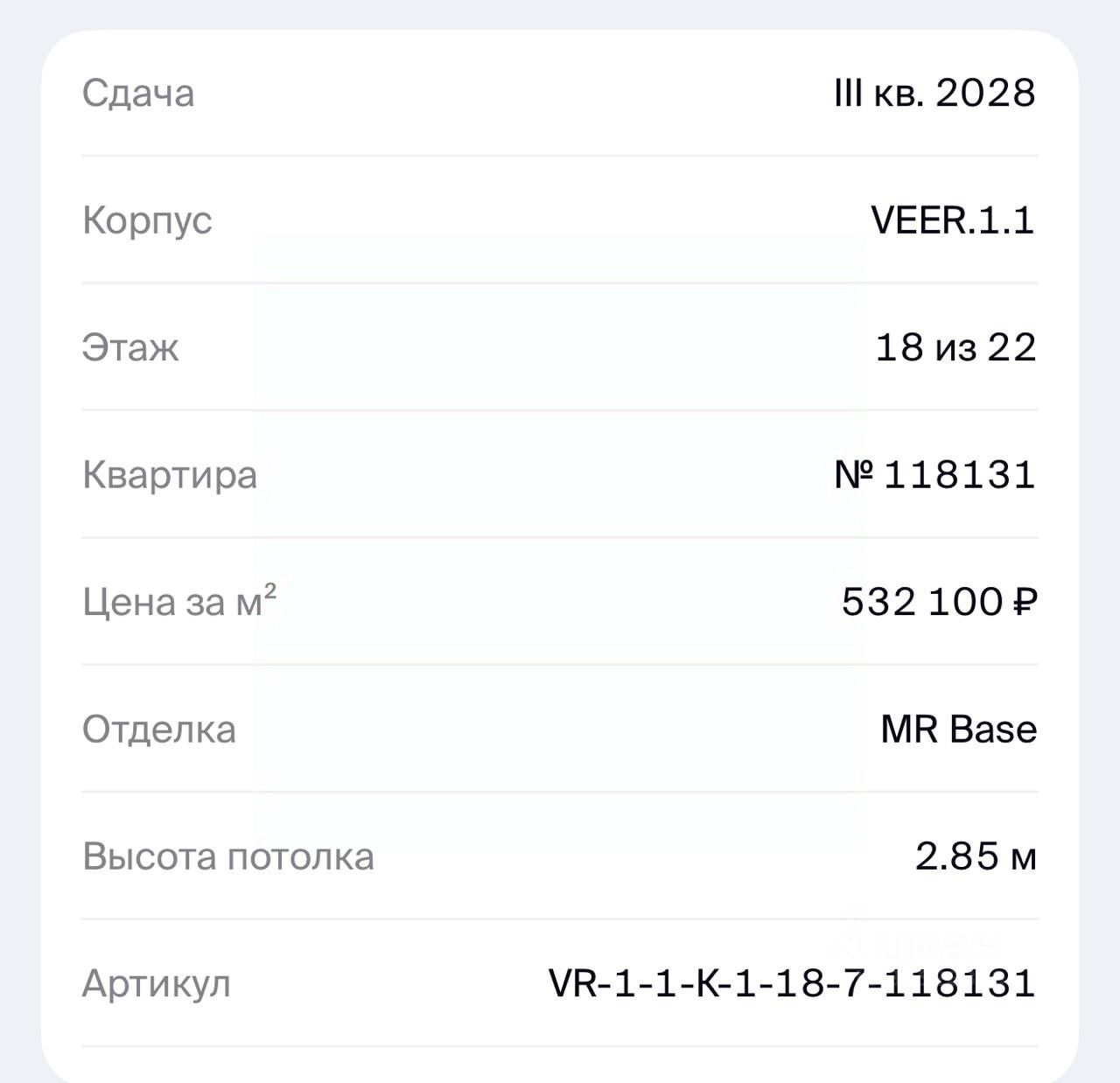Select the Артикул label
This screenshot has height=1083, width=1120.
157,983
